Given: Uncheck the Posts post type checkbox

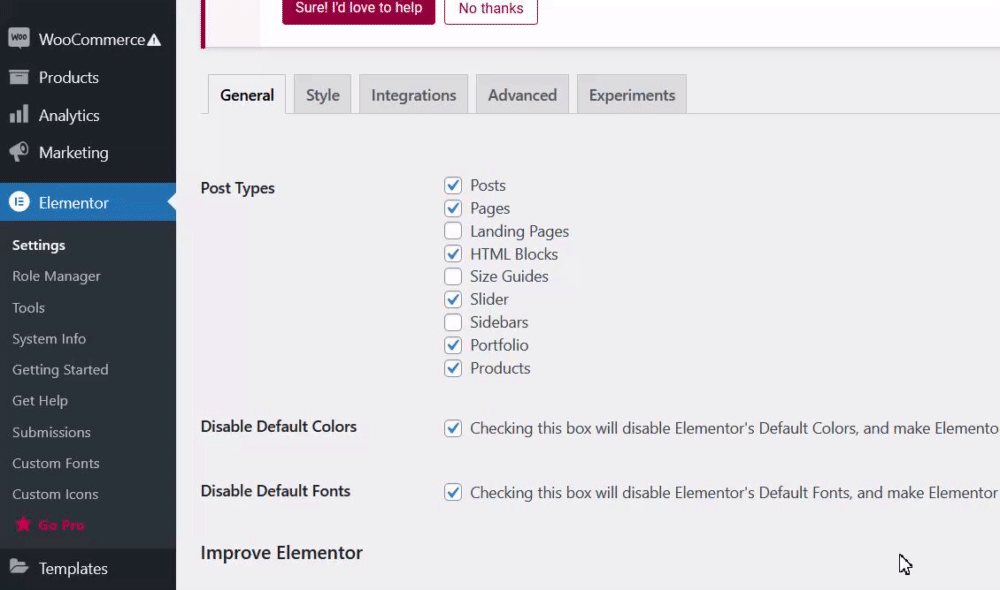Looking at the screenshot, I should point(453,185).
